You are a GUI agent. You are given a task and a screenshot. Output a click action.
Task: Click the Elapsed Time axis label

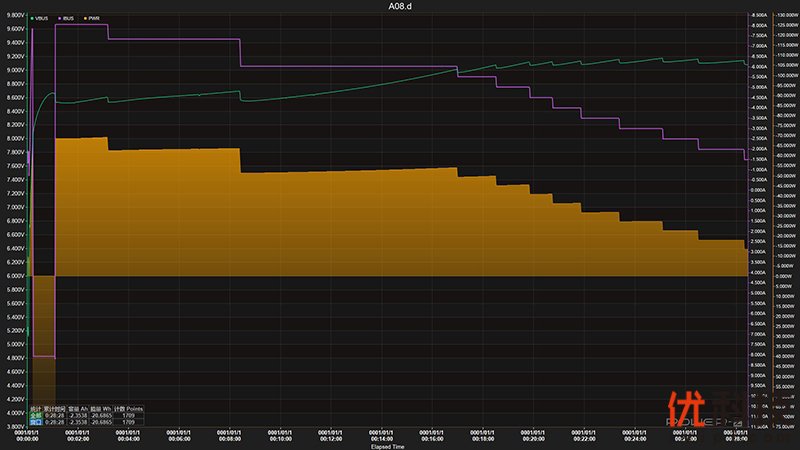(x=387, y=446)
